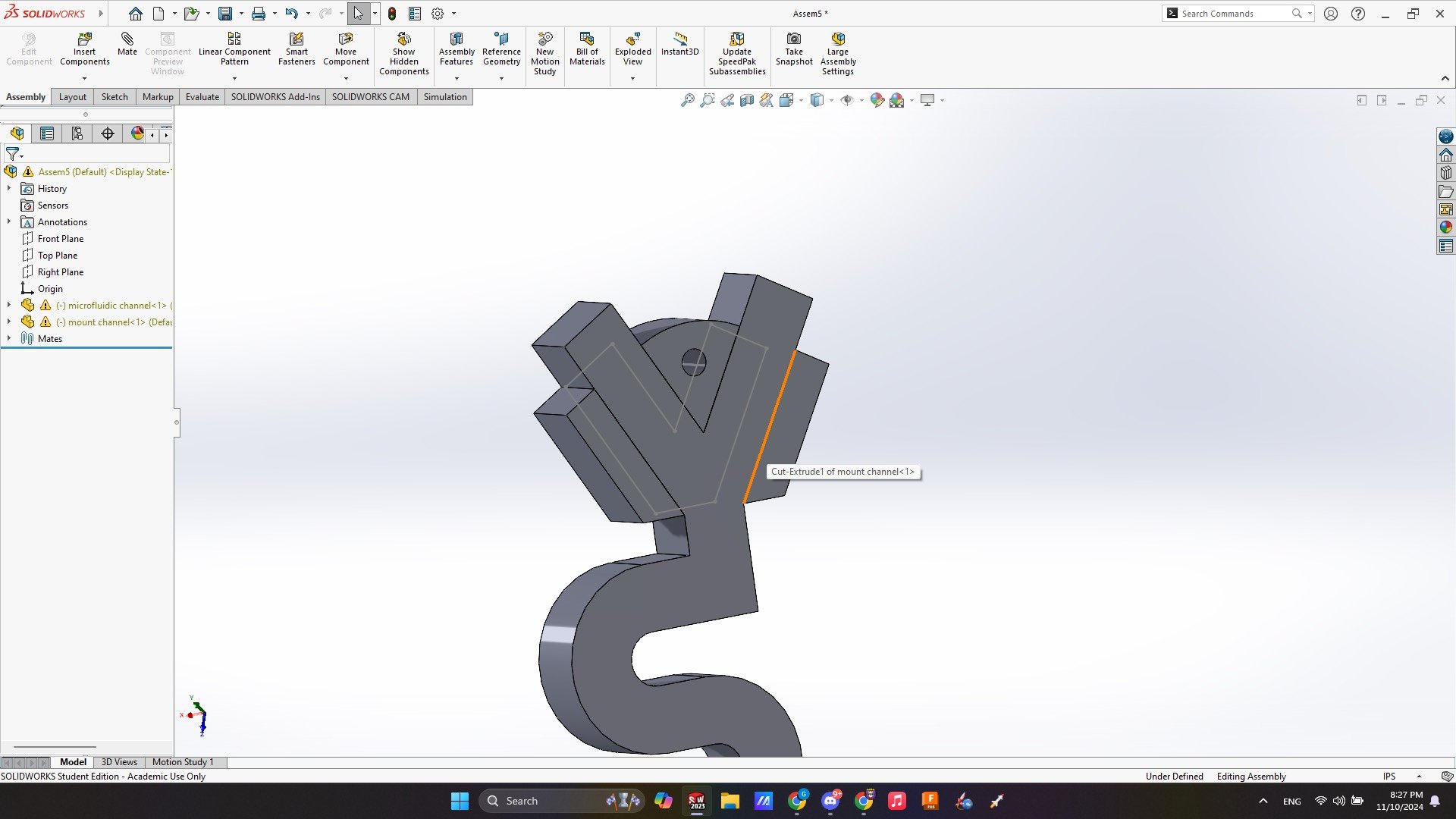The image size is (1456, 819).
Task: Open the Motion Study 1 tab
Action: point(183,762)
